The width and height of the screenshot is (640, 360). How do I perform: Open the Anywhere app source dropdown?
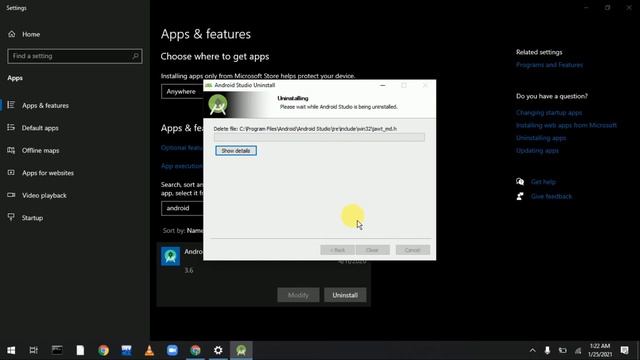coord(182,91)
